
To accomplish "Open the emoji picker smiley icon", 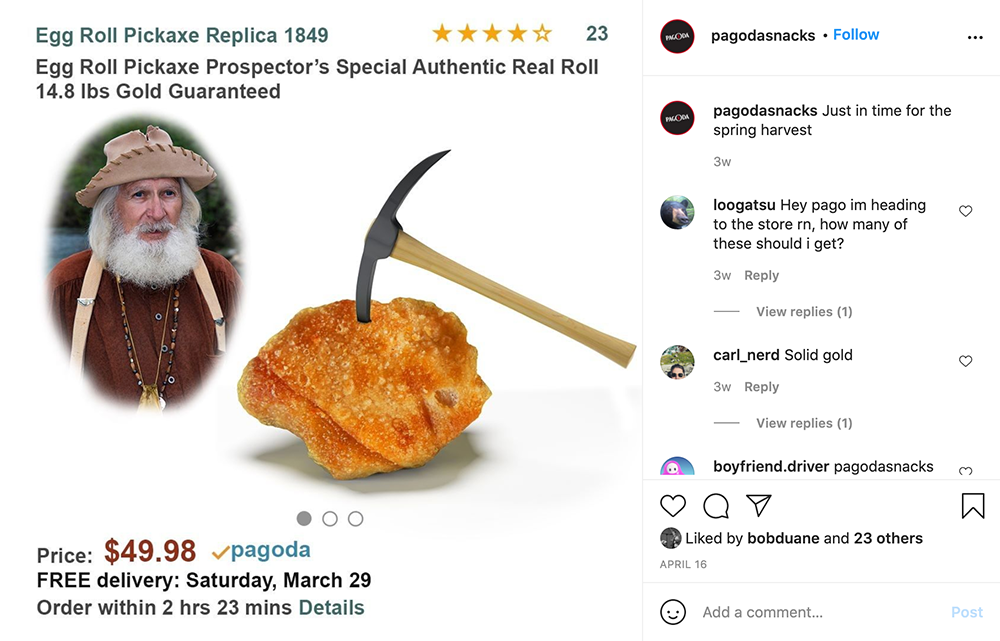I will tap(673, 612).
